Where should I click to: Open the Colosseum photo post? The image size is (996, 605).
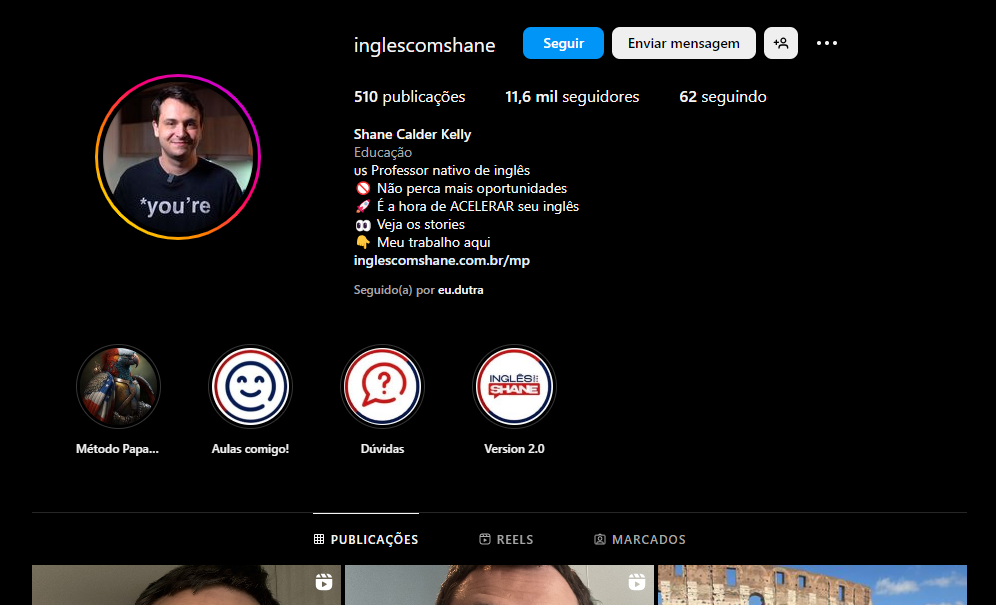pos(812,585)
